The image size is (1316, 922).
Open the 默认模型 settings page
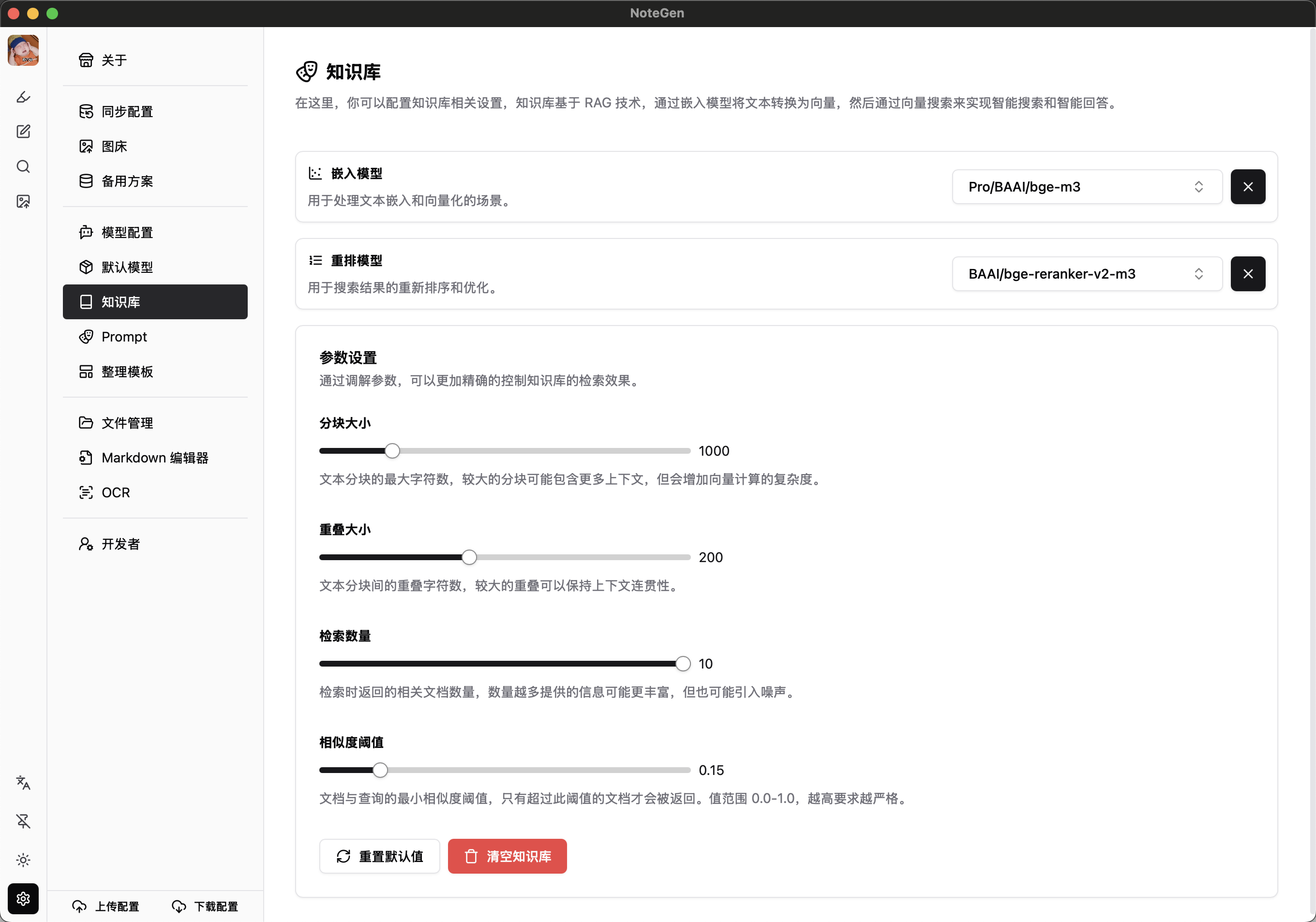click(155, 267)
